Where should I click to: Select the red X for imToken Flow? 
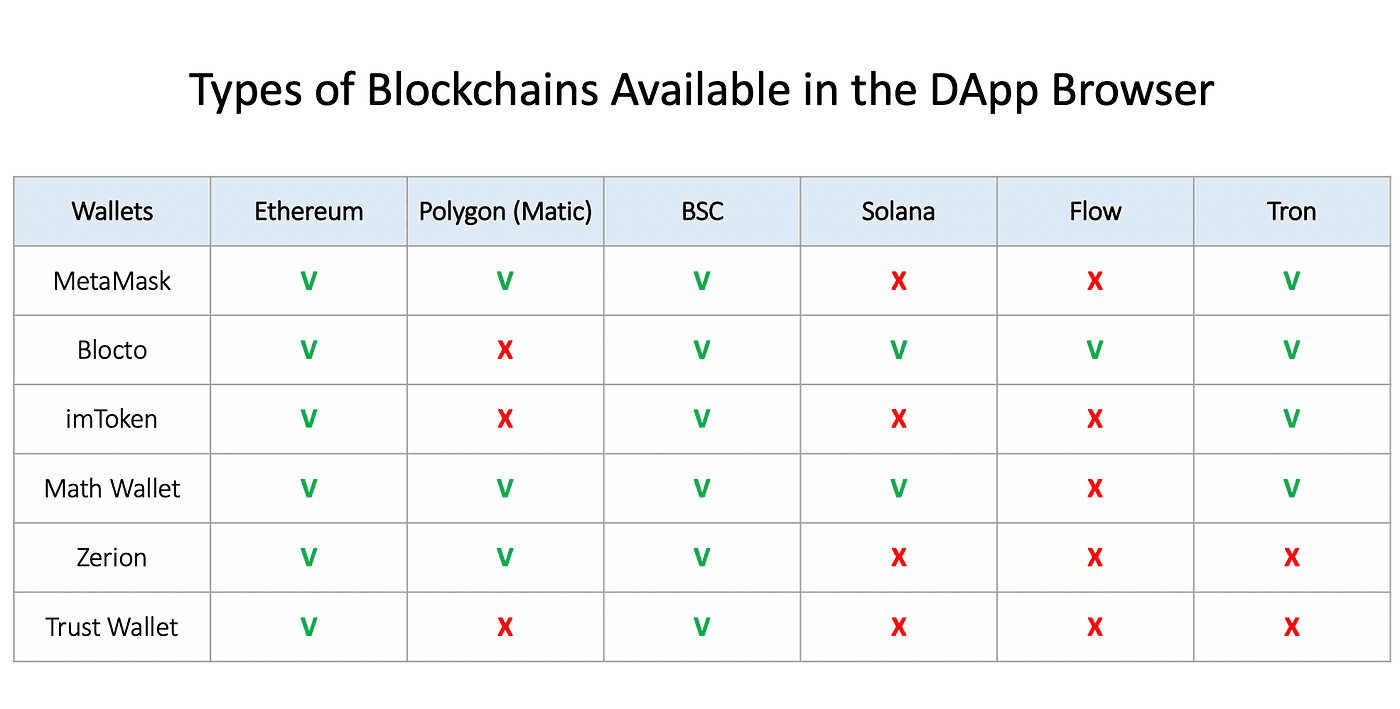click(1095, 420)
